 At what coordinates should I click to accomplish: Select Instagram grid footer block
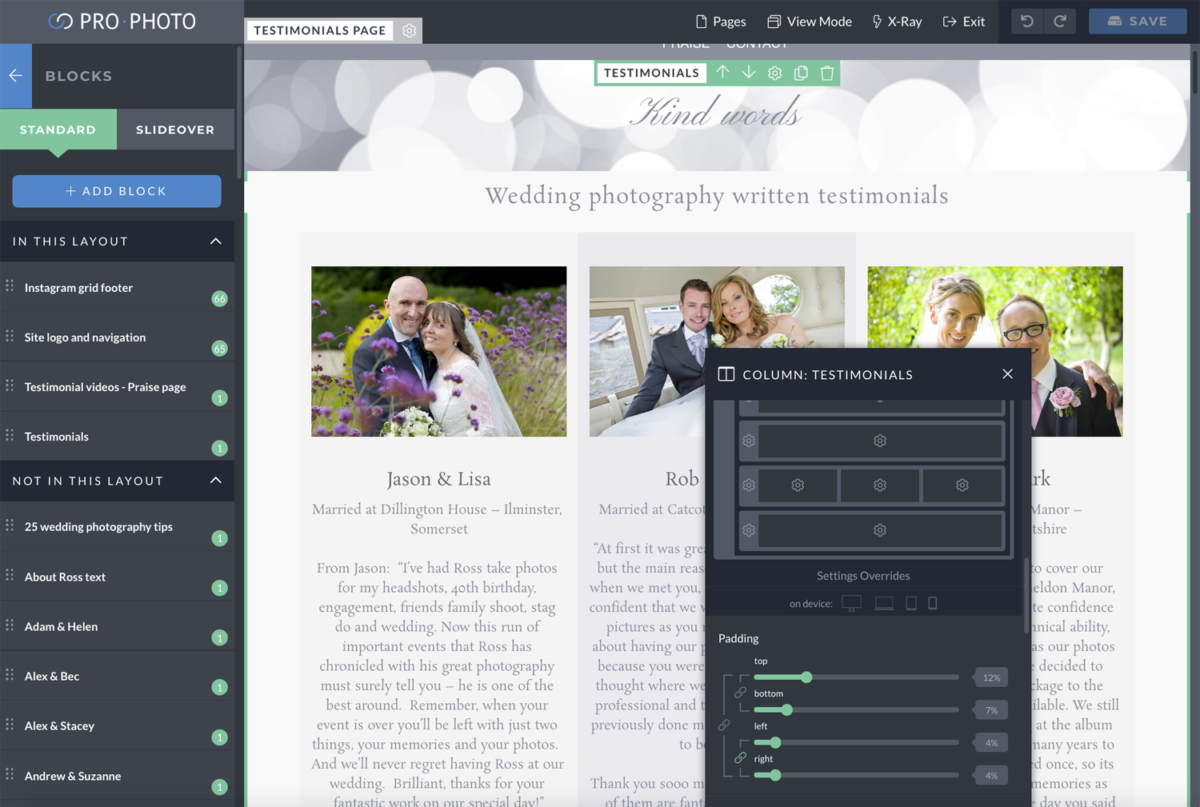pos(117,288)
